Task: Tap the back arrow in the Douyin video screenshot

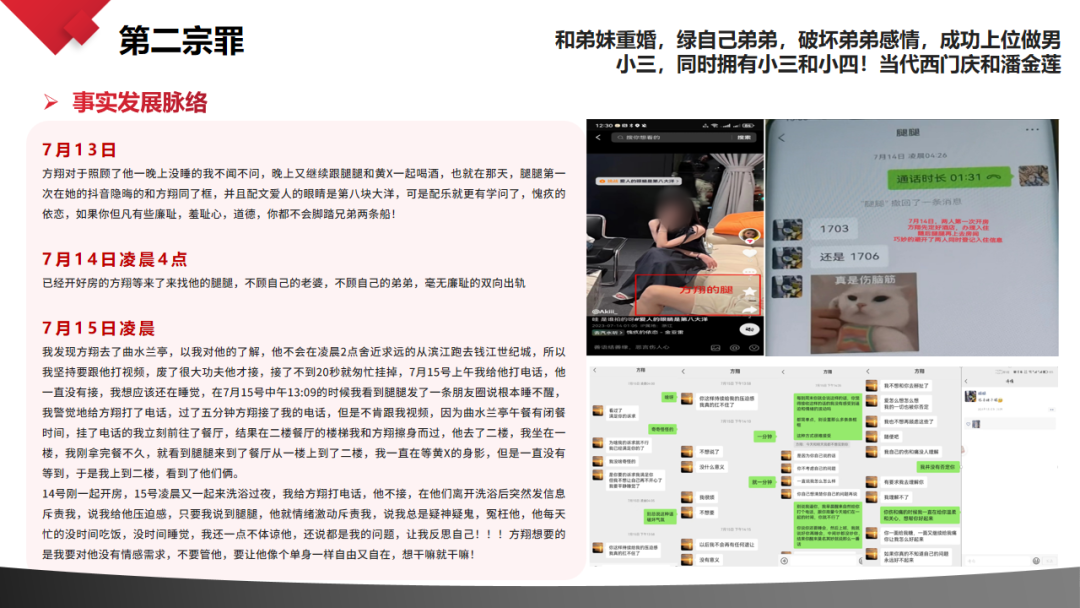Action: click(598, 138)
